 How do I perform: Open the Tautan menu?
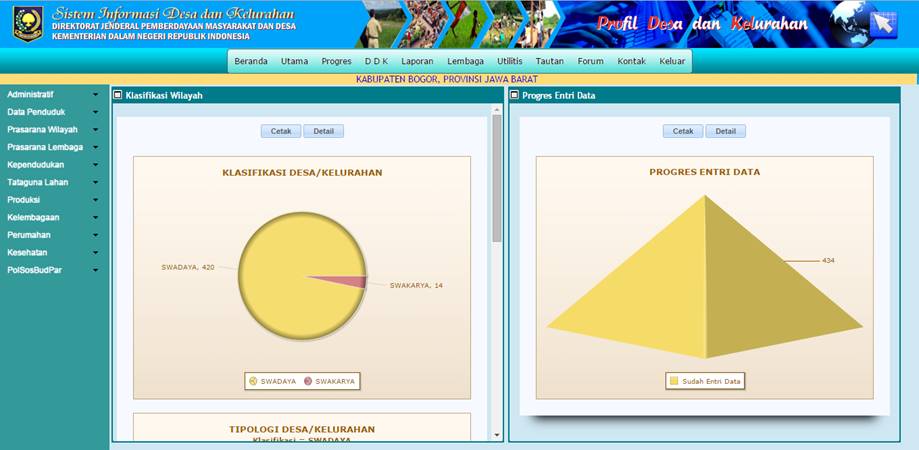(x=550, y=61)
